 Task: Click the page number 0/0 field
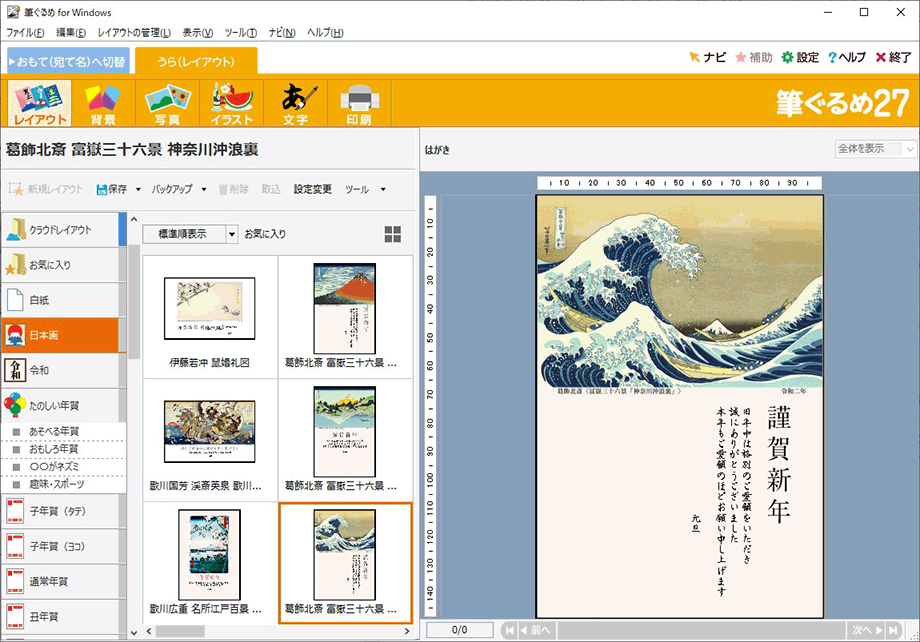[459, 630]
